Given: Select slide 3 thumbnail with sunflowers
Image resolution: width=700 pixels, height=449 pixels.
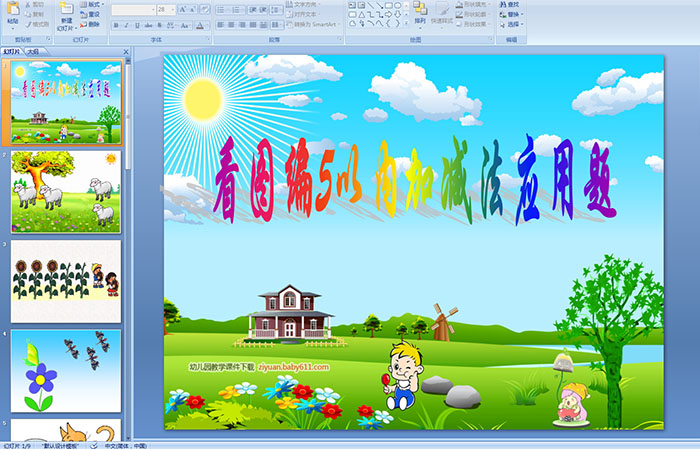Looking at the screenshot, I should point(66,281).
